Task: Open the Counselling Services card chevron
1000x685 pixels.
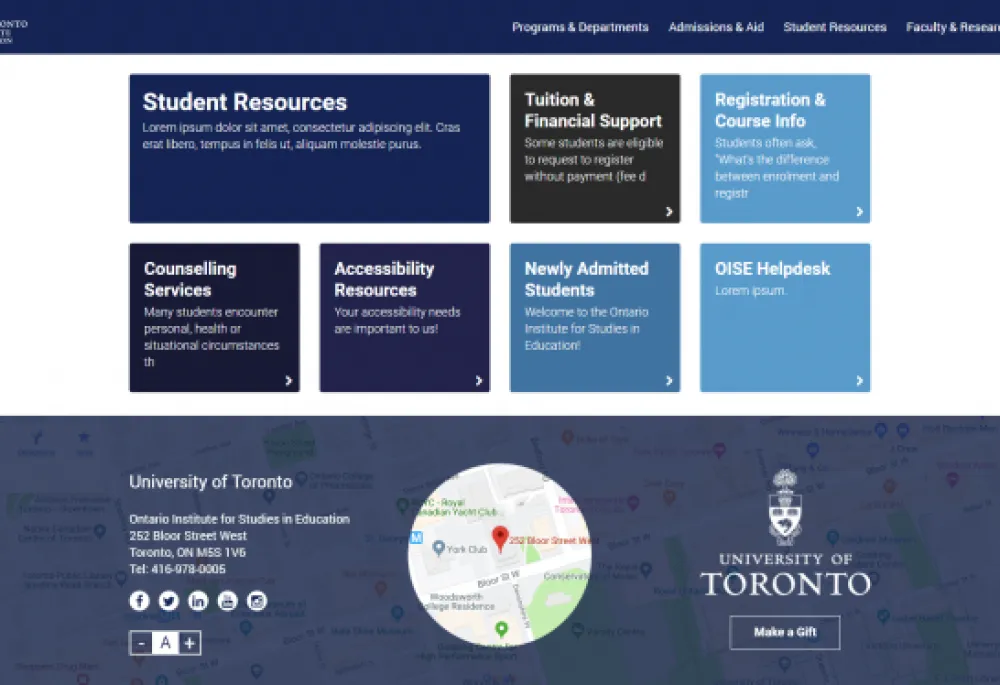Action: (288, 380)
